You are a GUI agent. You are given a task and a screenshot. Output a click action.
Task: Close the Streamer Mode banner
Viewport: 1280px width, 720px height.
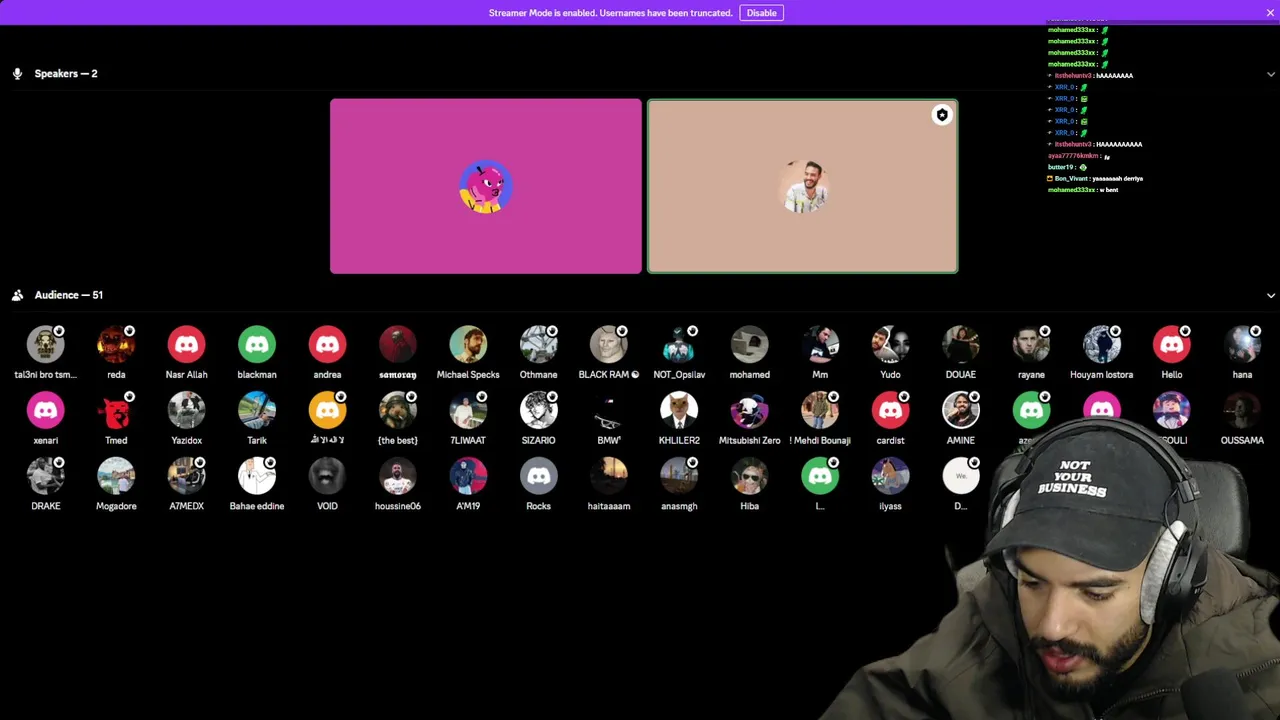[x=1270, y=13]
